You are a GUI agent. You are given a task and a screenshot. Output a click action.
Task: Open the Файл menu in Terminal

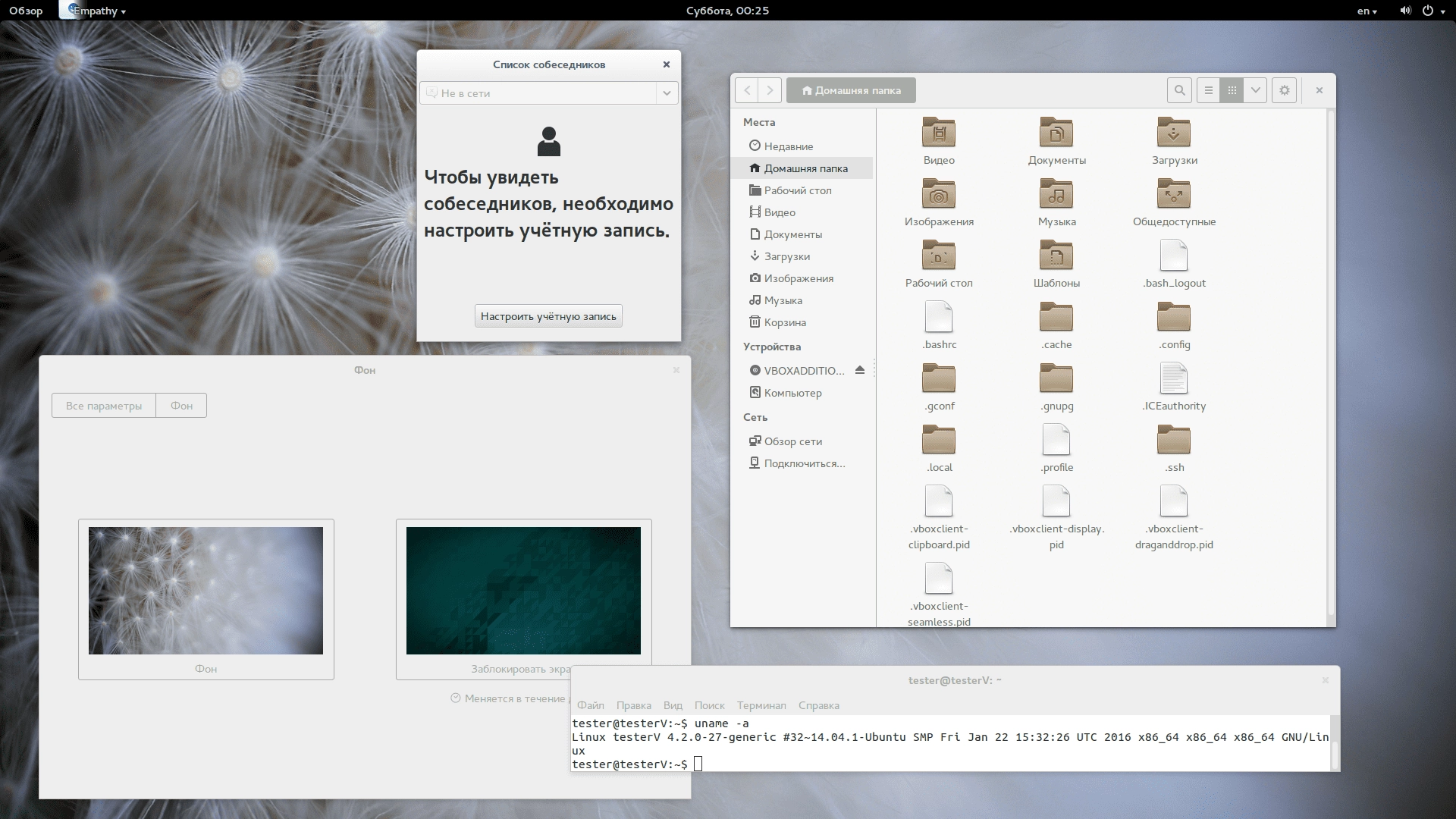coord(590,705)
